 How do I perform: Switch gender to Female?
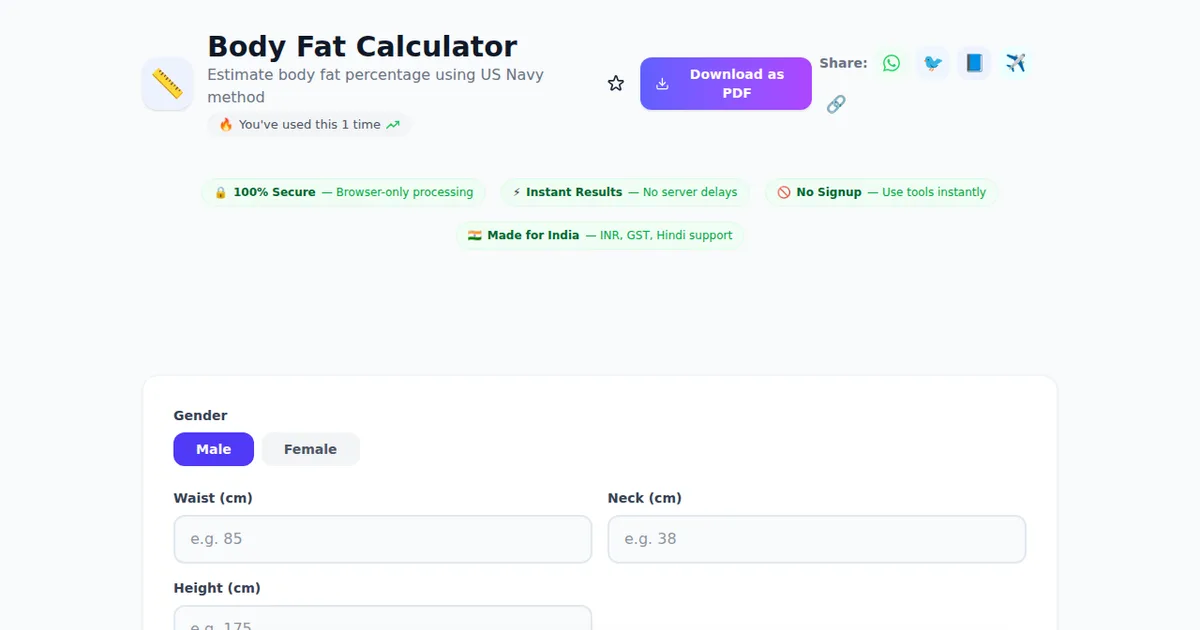point(310,449)
